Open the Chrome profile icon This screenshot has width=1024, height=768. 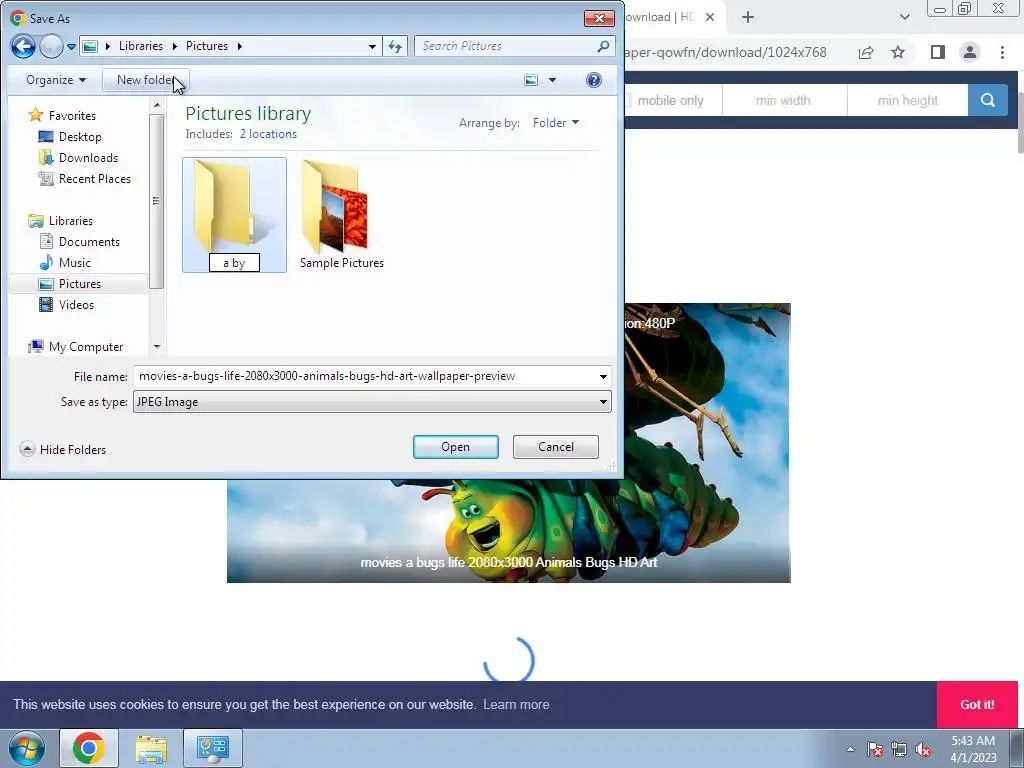tap(970, 52)
